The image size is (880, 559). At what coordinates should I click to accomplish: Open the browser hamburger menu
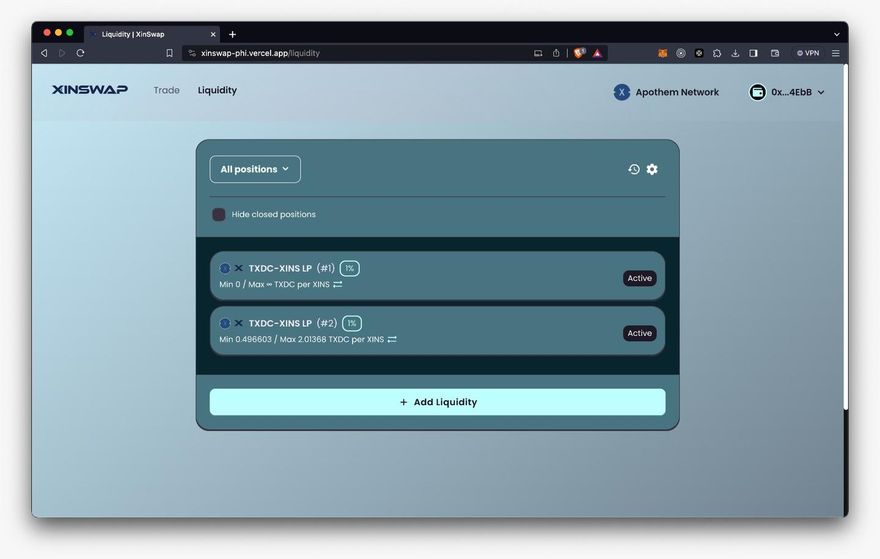(836, 53)
